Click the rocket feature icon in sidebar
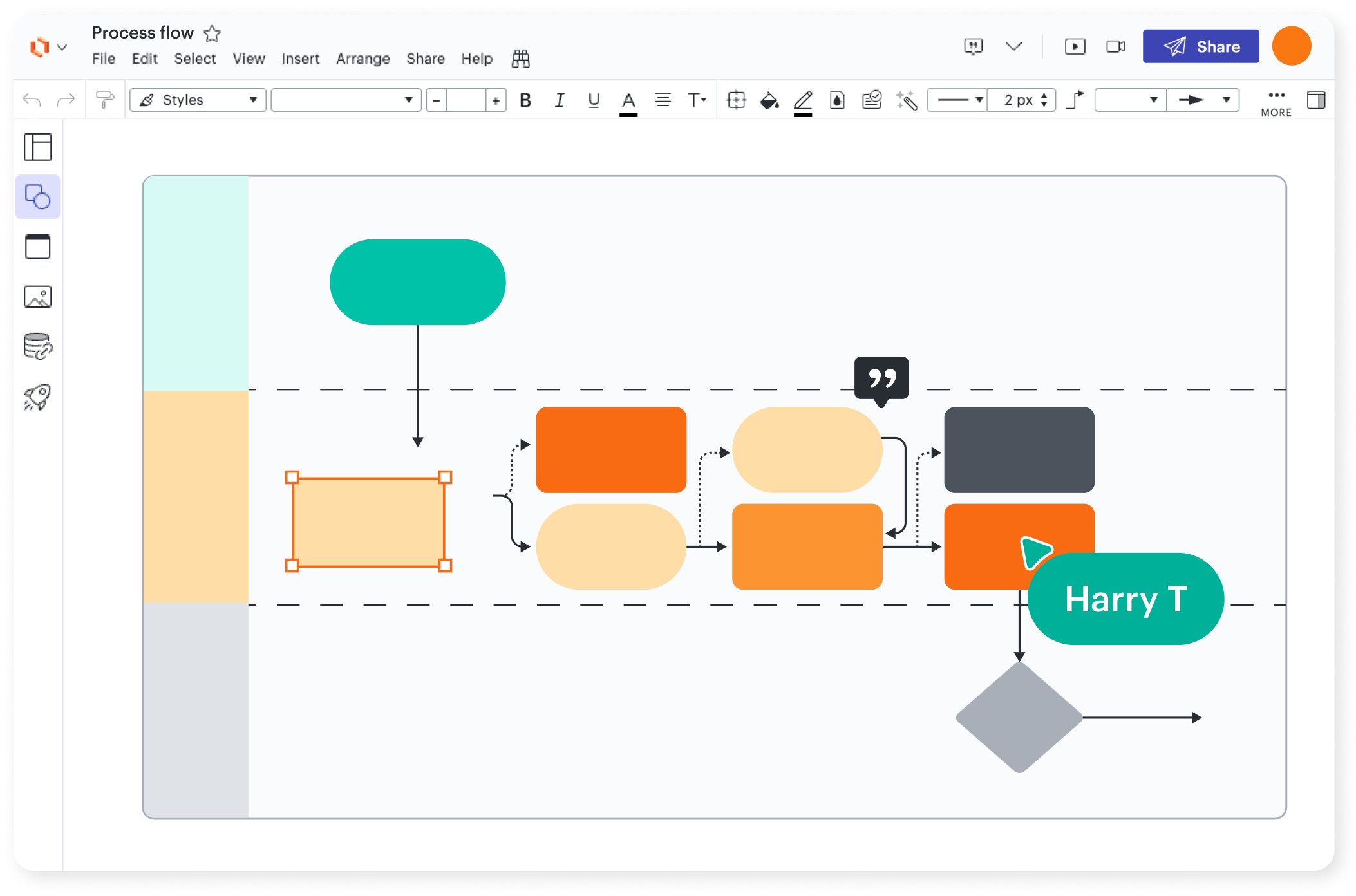This screenshot has width=1356, height=896. (38, 397)
